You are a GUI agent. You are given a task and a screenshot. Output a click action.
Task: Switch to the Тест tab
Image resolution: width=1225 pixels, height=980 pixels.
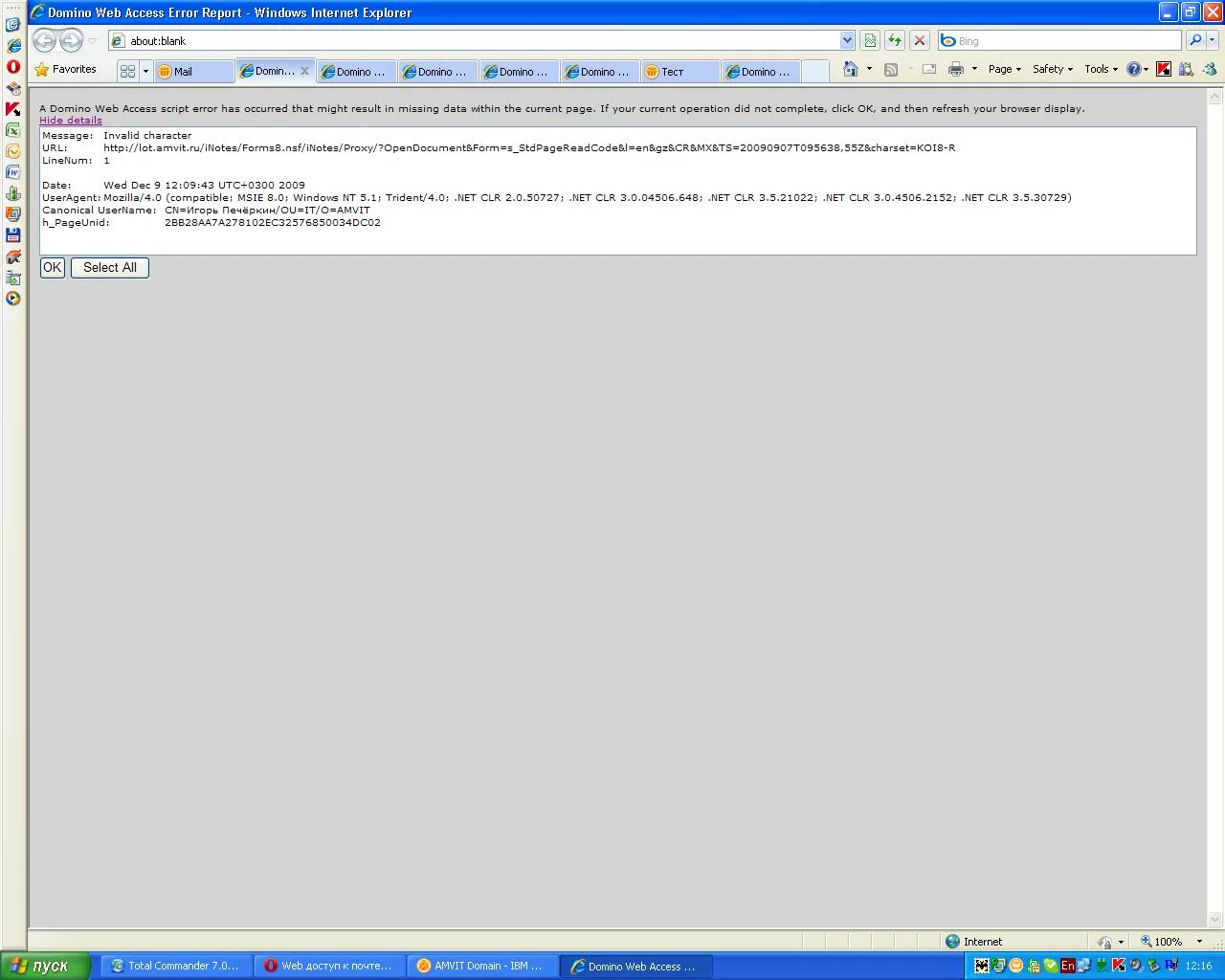click(x=680, y=72)
